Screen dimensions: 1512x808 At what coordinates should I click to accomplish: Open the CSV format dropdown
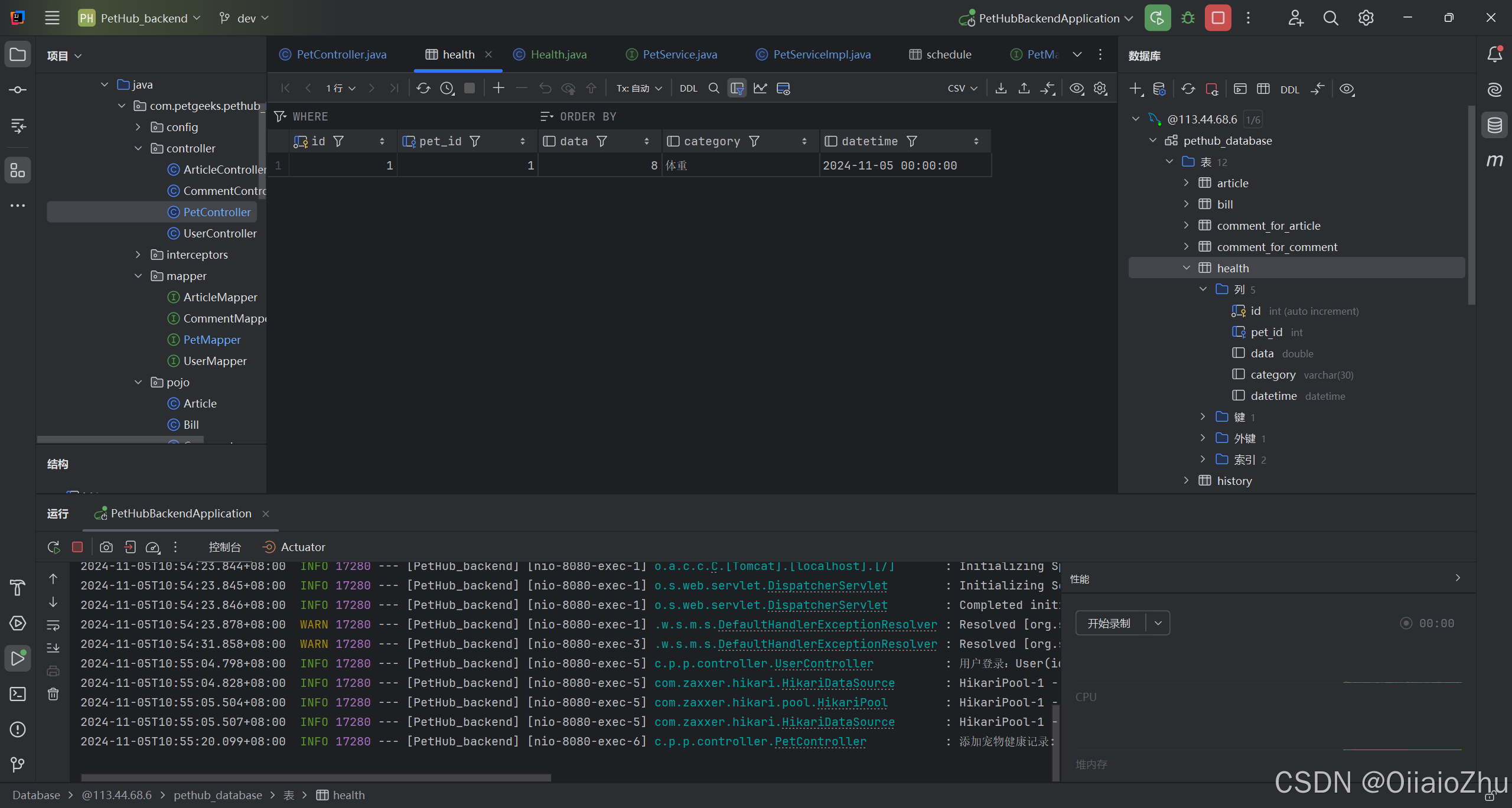tap(962, 89)
